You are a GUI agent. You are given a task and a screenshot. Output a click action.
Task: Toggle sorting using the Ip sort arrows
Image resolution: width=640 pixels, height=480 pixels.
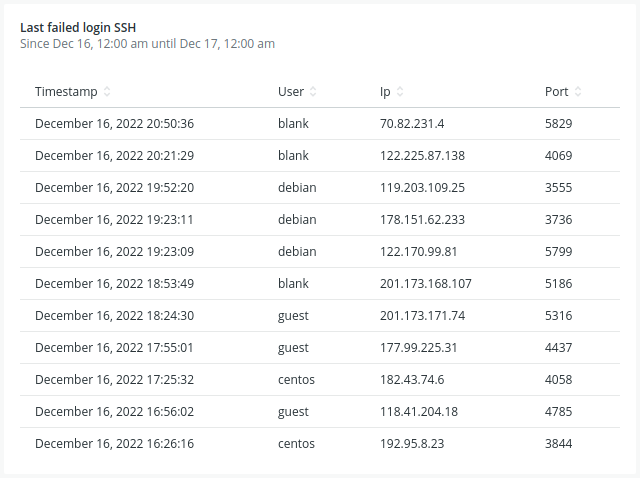pyautogui.click(x=400, y=91)
